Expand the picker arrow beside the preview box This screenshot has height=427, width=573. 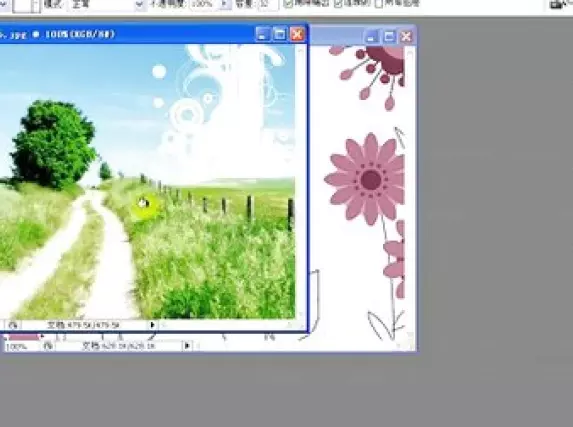(x=35, y=5)
